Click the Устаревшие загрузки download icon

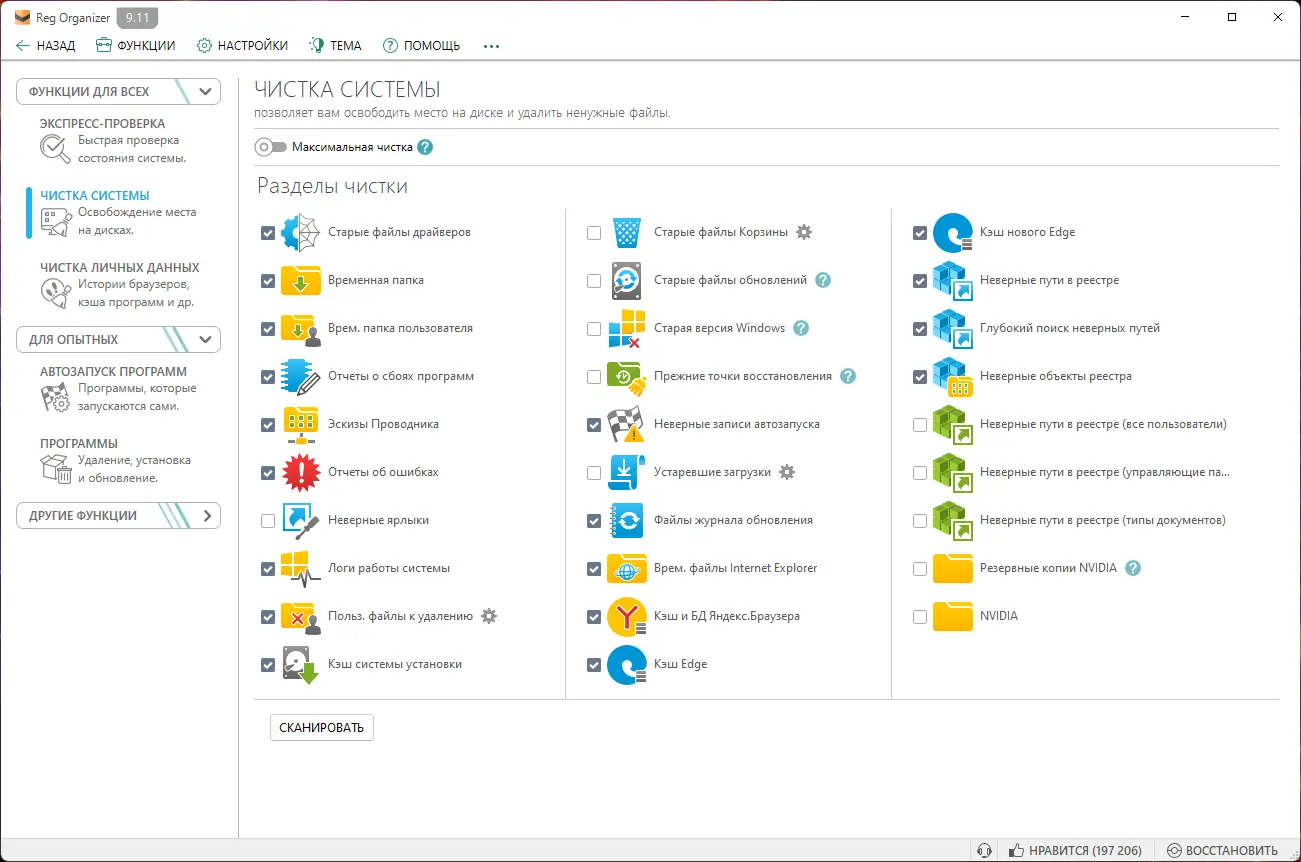626,472
